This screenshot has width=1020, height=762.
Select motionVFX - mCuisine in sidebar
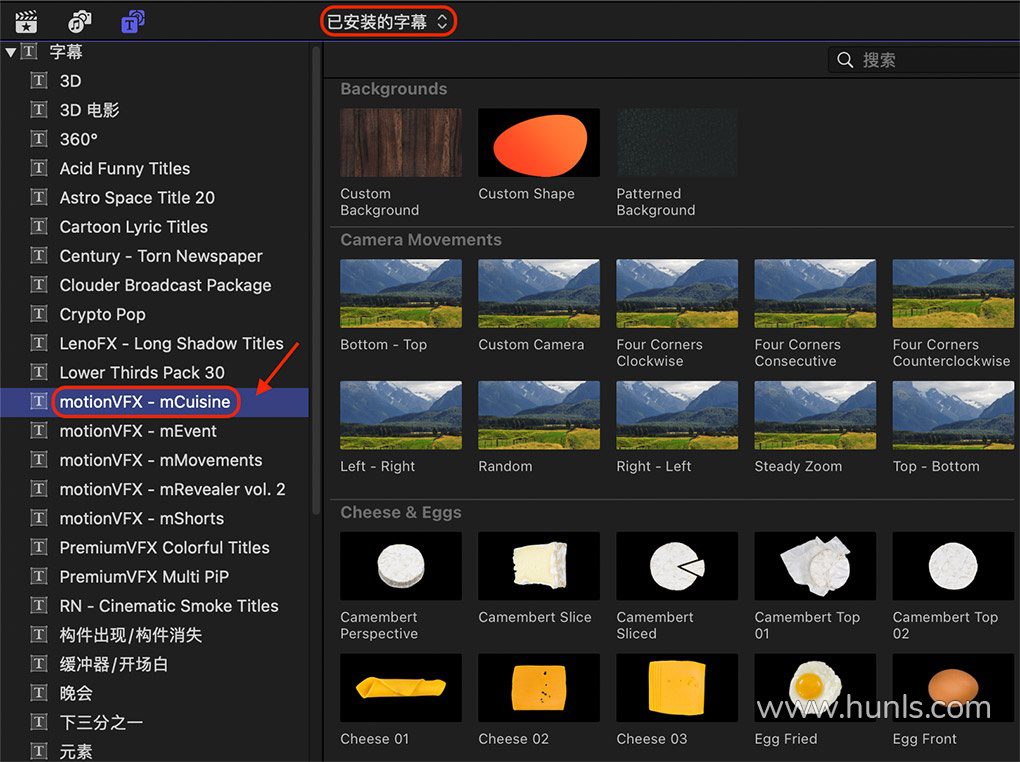point(145,402)
